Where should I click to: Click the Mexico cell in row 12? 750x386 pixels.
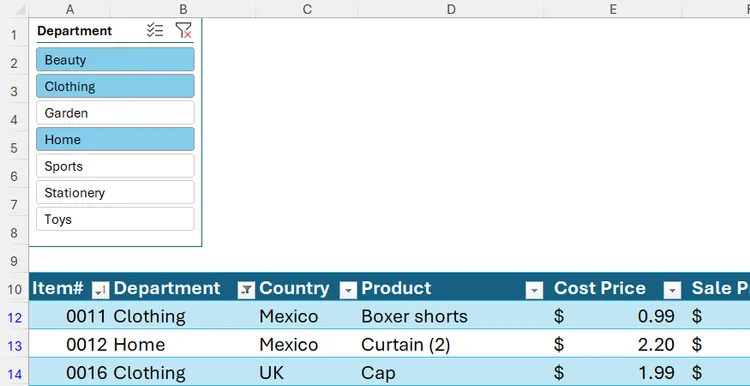point(307,316)
